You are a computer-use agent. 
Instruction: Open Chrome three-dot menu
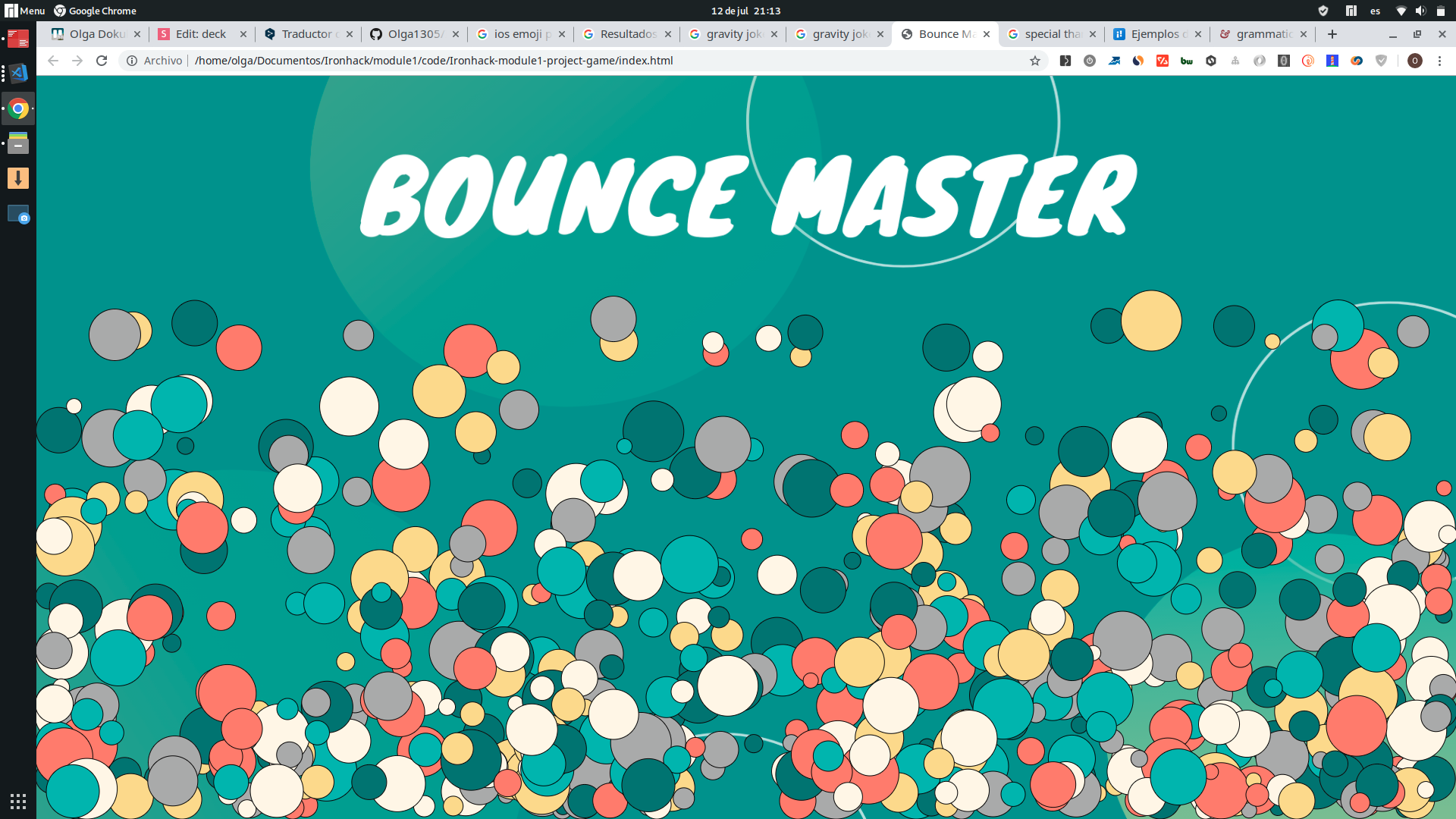click(x=1439, y=61)
